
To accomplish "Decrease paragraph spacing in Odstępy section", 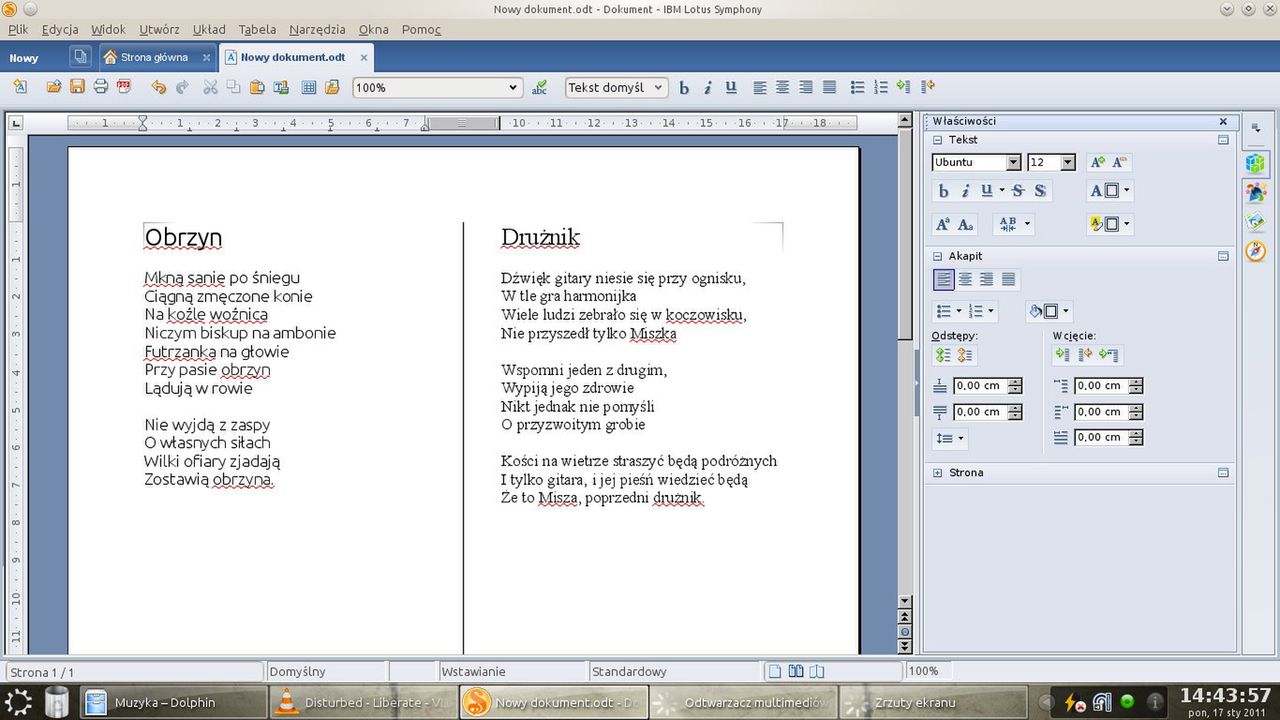I will pos(965,355).
